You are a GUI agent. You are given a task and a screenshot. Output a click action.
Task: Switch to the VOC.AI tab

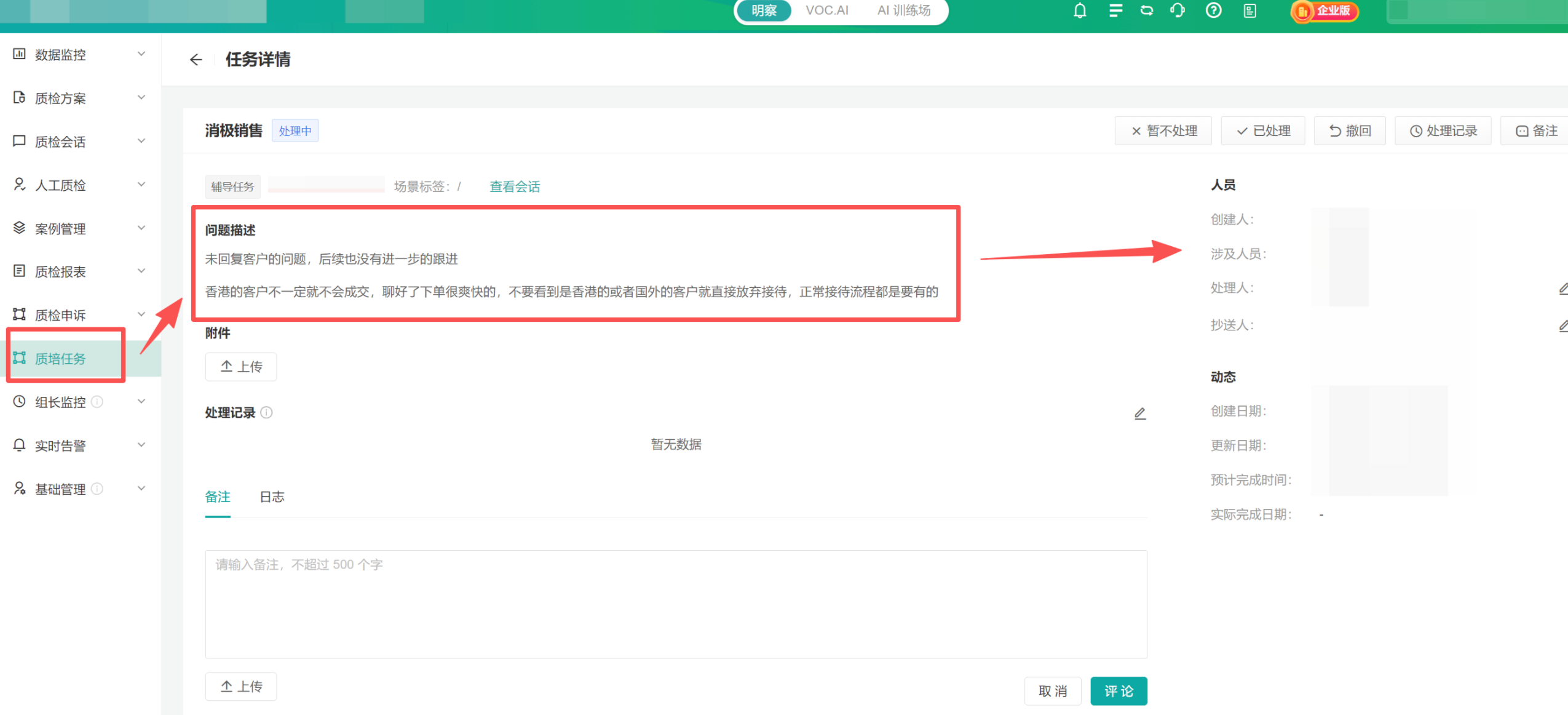[x=826, y=10]
